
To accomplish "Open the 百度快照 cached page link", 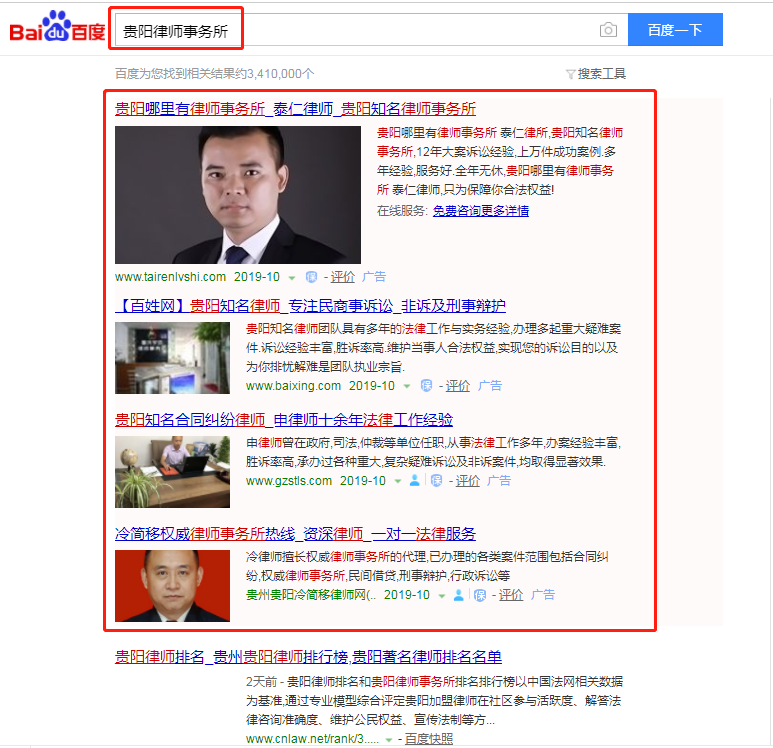I will tap(429, 739).
